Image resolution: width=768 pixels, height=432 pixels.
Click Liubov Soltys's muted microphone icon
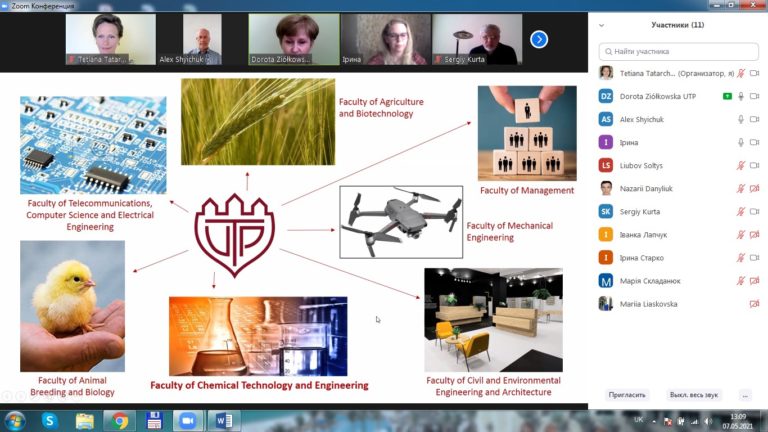click(x=741, y=166)
